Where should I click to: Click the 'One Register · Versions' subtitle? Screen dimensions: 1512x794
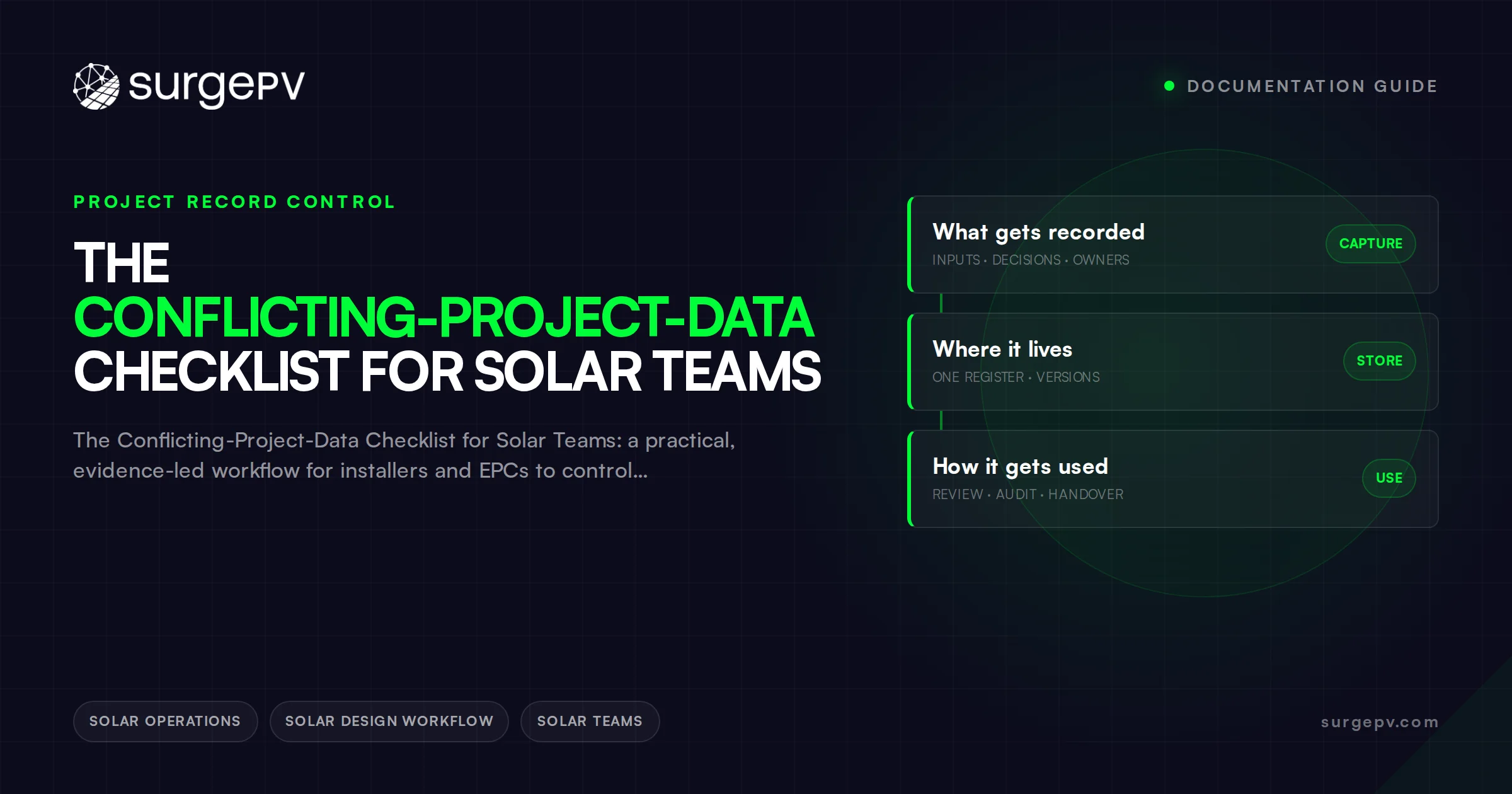(x=1016, y=377)
